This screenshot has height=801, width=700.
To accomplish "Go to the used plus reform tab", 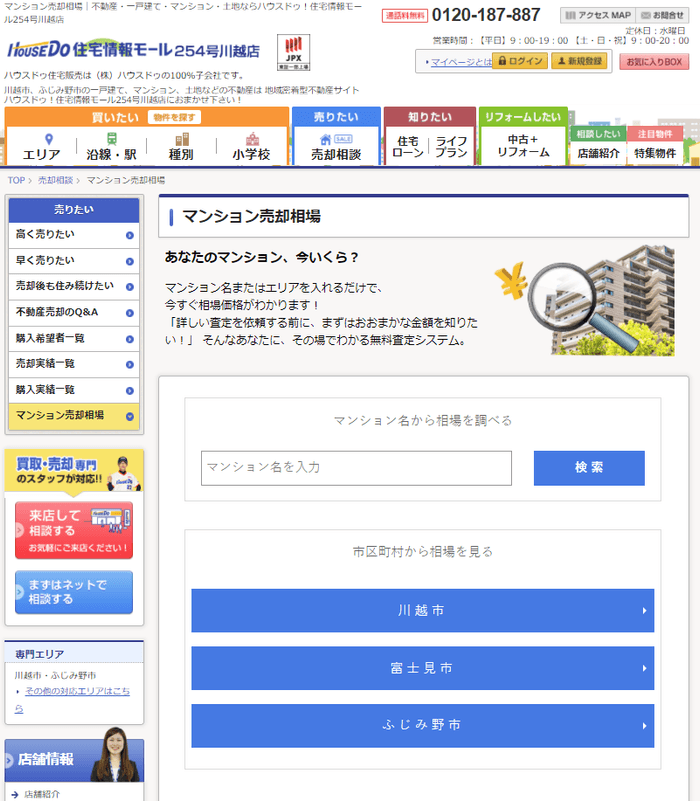I will (x=523, y=146).
